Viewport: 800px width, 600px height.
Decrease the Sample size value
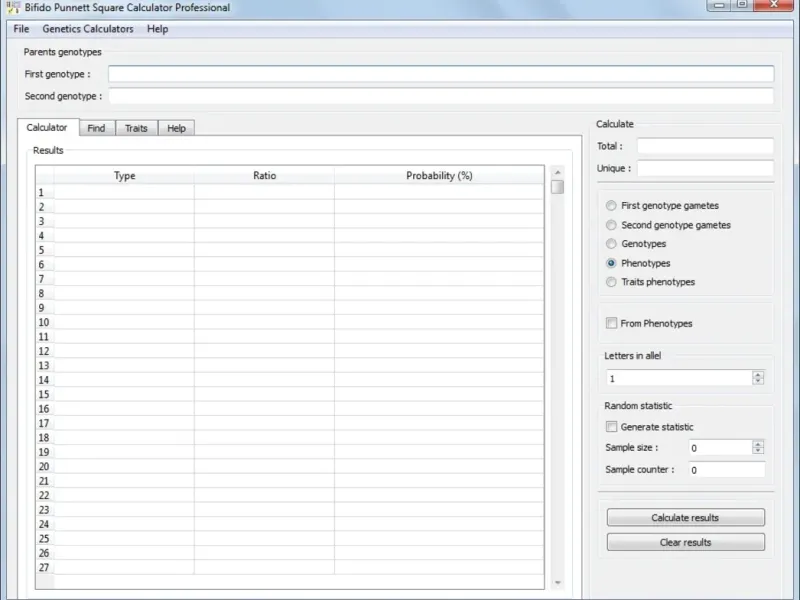click(758, 451)
